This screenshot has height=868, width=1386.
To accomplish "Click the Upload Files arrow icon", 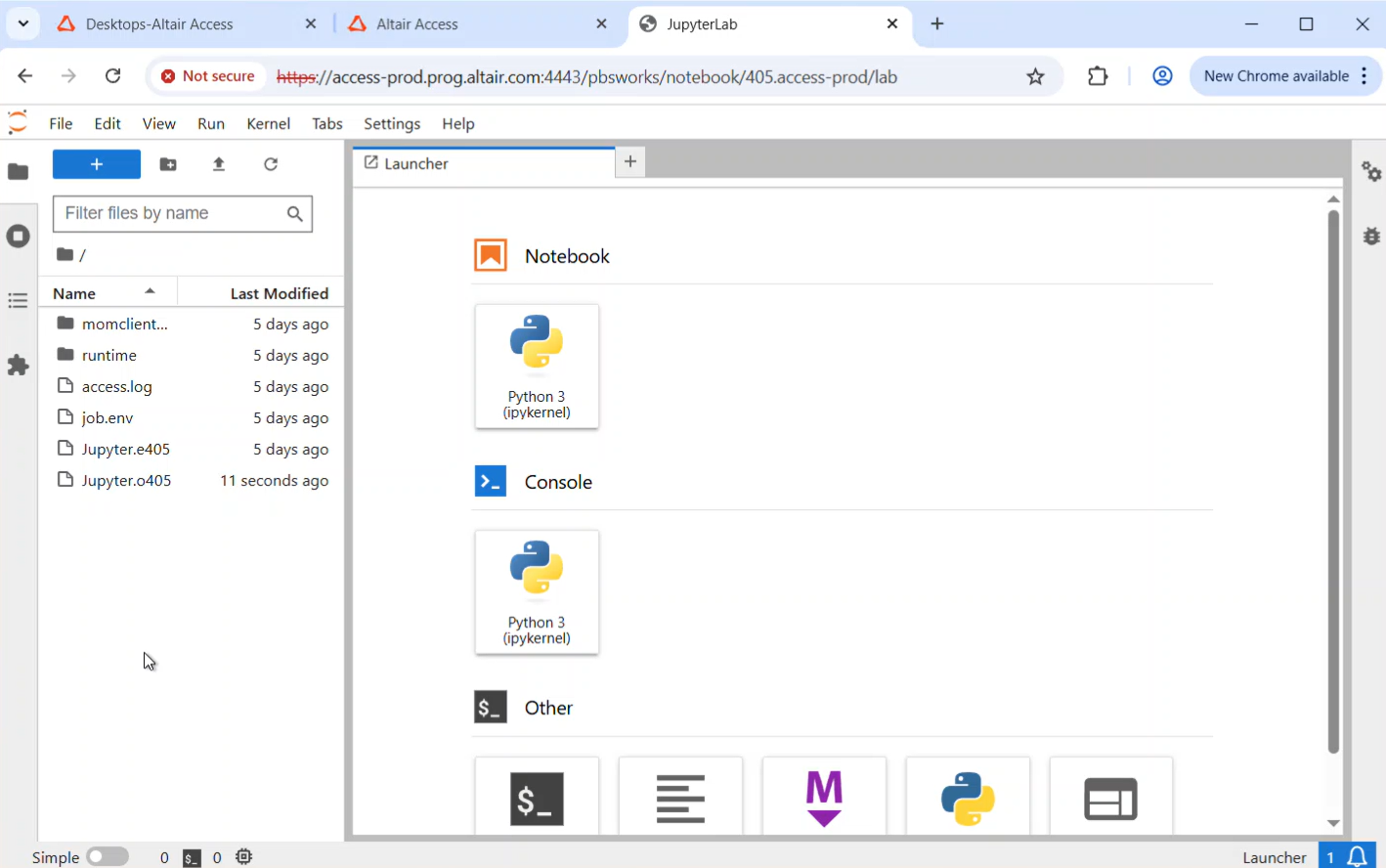I will (x=219, y=164).
